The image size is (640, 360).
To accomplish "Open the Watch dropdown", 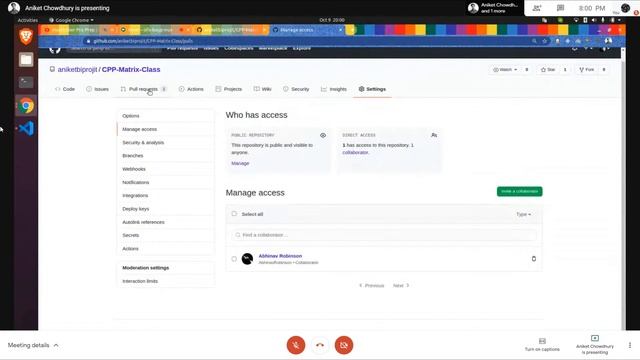I will 505,70.
